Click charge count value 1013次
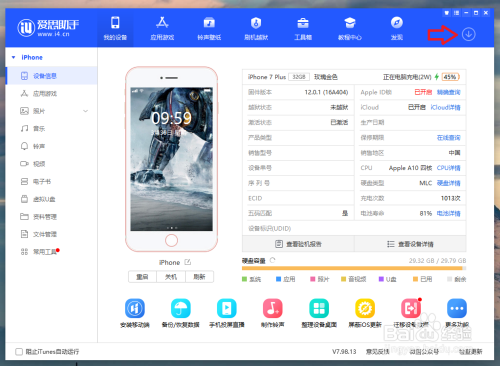Viewport: 500px width, 366px height. coord(450,198)
